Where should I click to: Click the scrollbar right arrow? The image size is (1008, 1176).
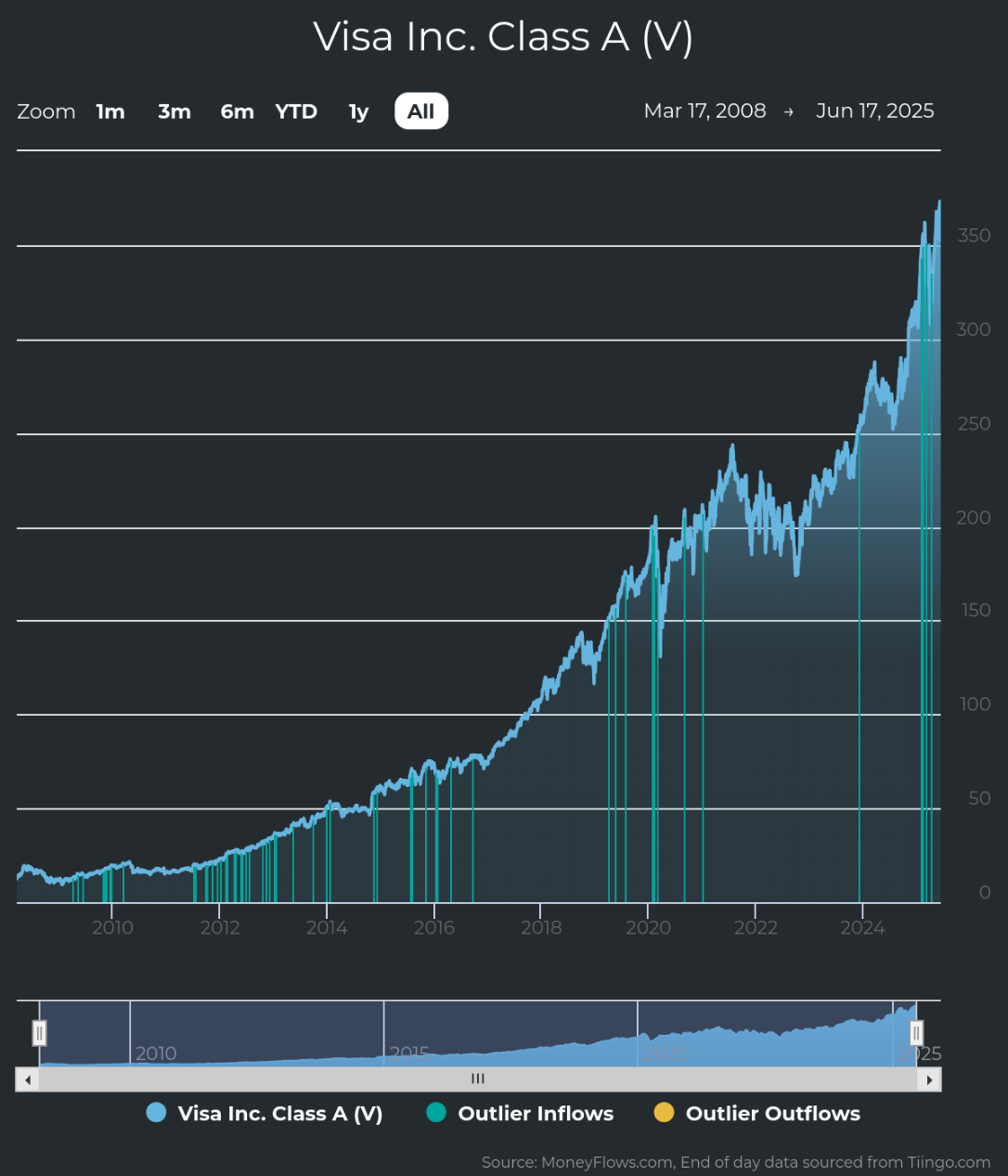(x=929, y=1079)
